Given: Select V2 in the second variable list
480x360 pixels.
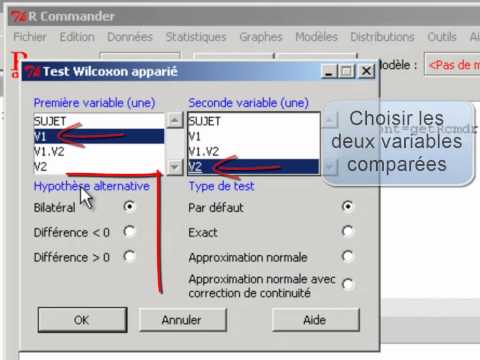Looking at the screenshot, I should (253, 167).
